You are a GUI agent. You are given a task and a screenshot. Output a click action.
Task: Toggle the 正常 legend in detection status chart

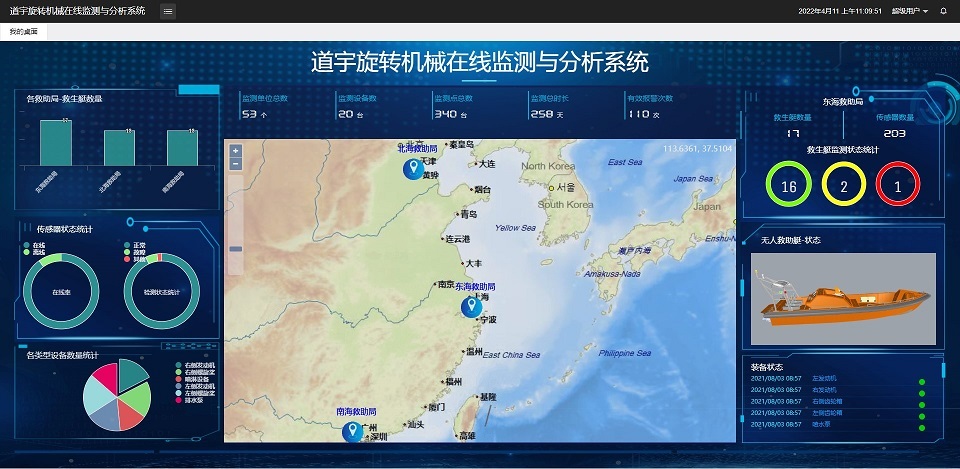tap(139, 245)
